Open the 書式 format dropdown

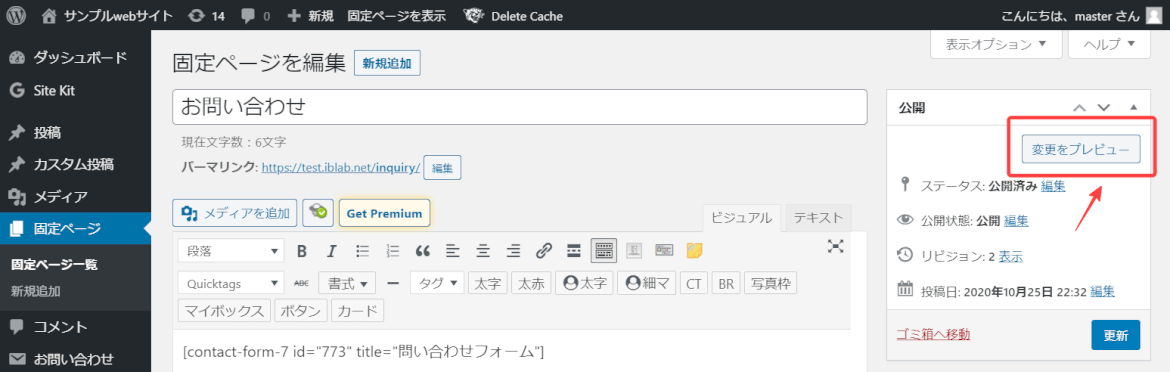pos(347,283)
